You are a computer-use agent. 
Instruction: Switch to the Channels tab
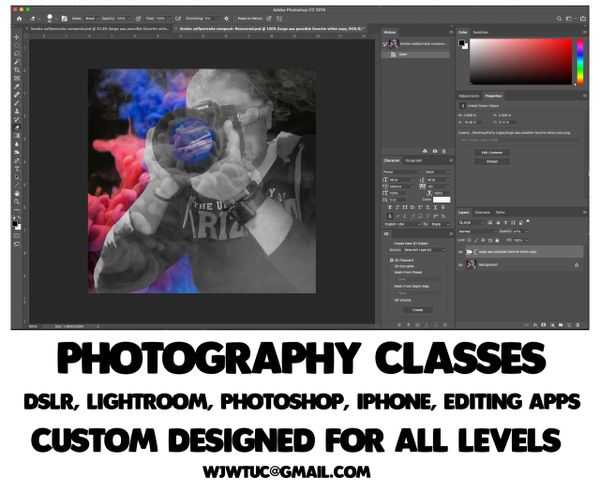482,212
